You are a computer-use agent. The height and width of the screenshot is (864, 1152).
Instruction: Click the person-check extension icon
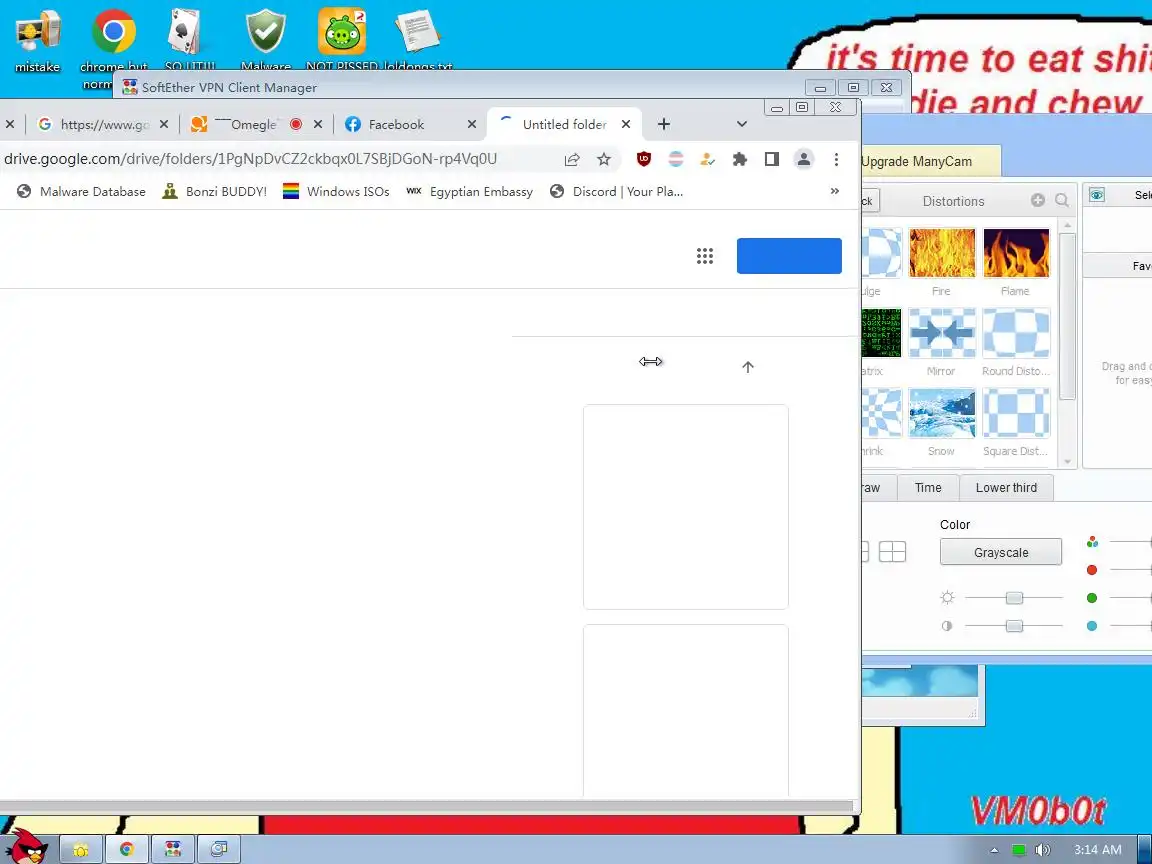[708, 159]
